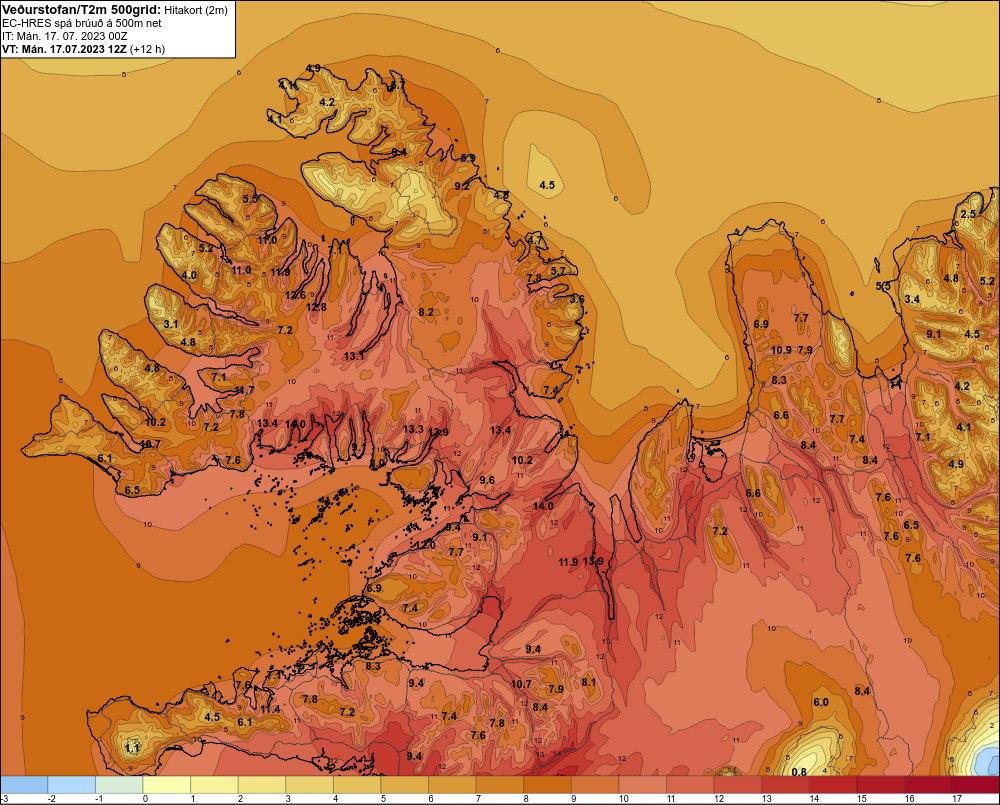The image size is (1000, 805).
Task: Click the 'Hitakort (2m)' header label
Action: pos(196,10)
